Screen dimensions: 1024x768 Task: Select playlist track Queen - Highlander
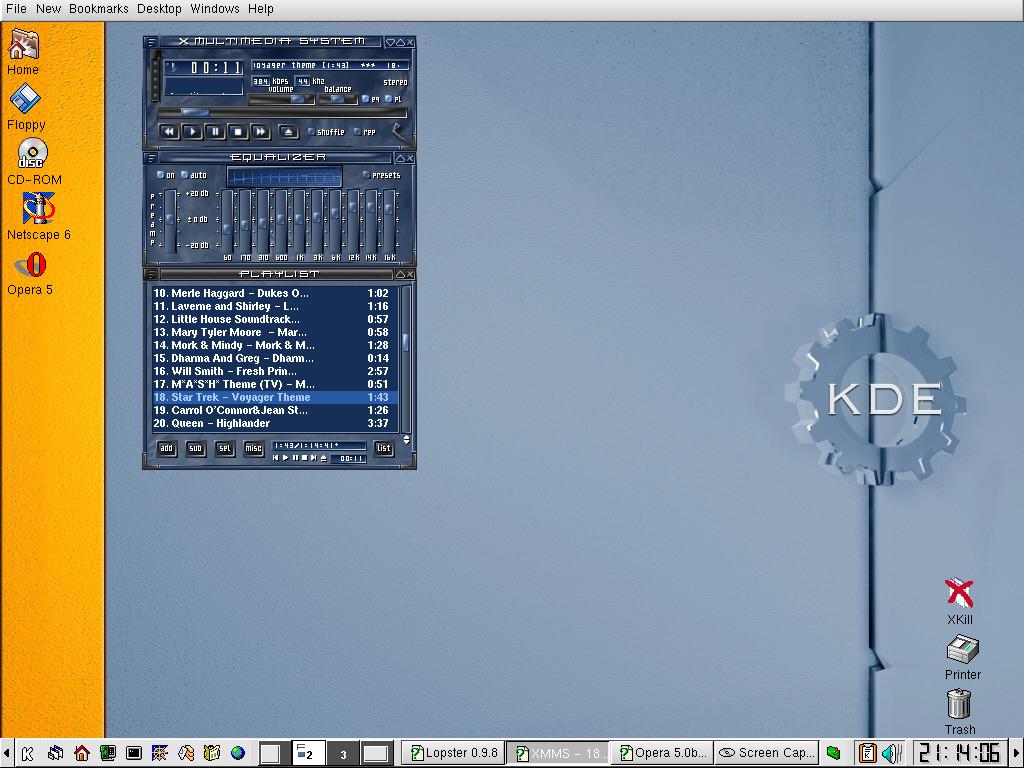pos(220,423)
